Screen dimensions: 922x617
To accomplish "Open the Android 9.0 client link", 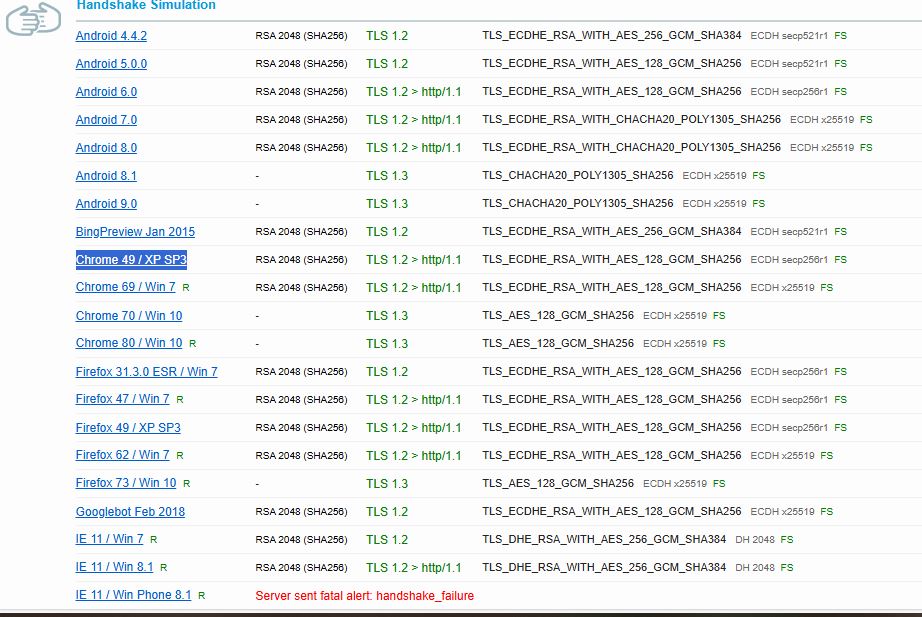I will [106, 204].
